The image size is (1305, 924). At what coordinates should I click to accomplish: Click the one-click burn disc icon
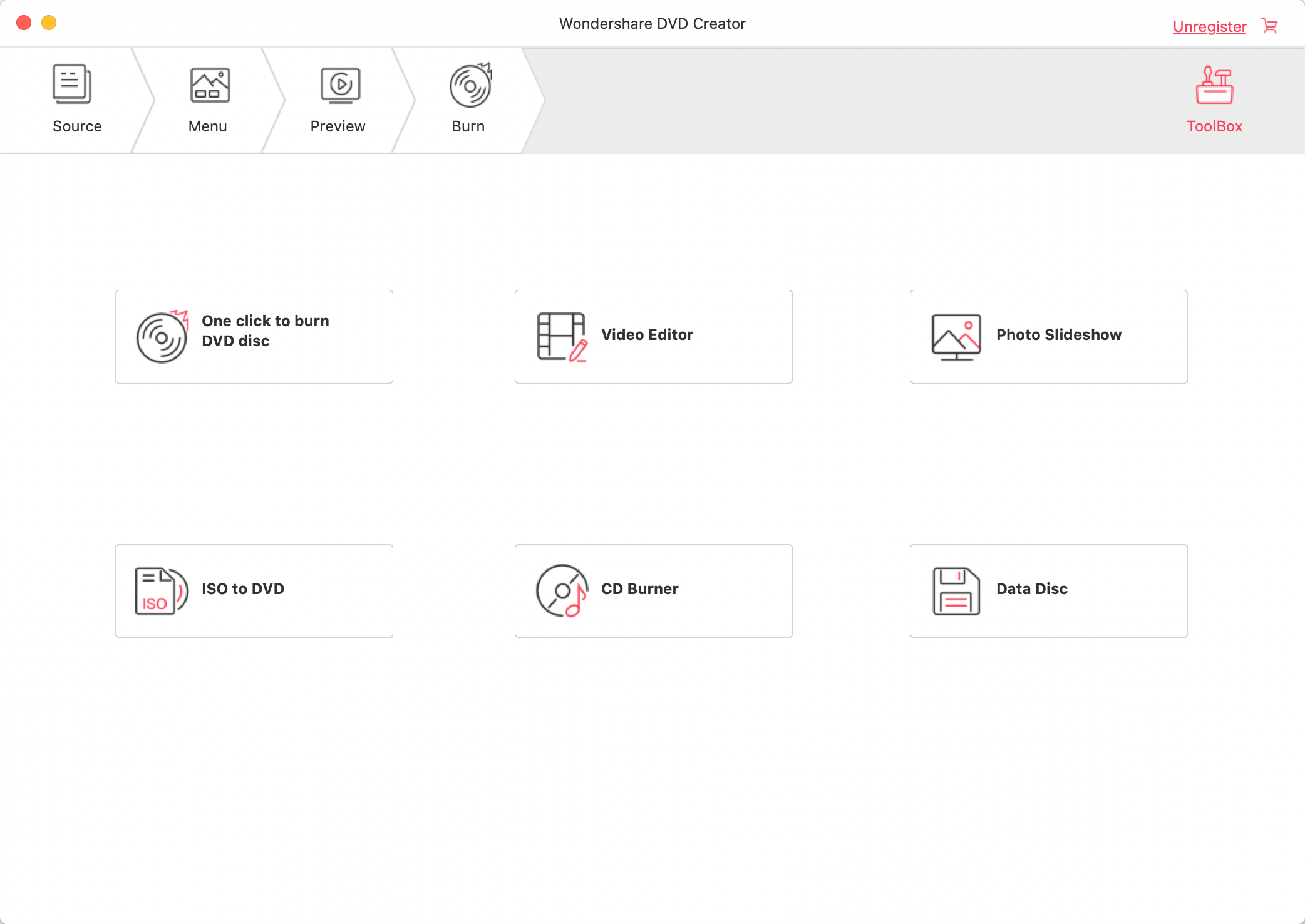click(162, 337)
